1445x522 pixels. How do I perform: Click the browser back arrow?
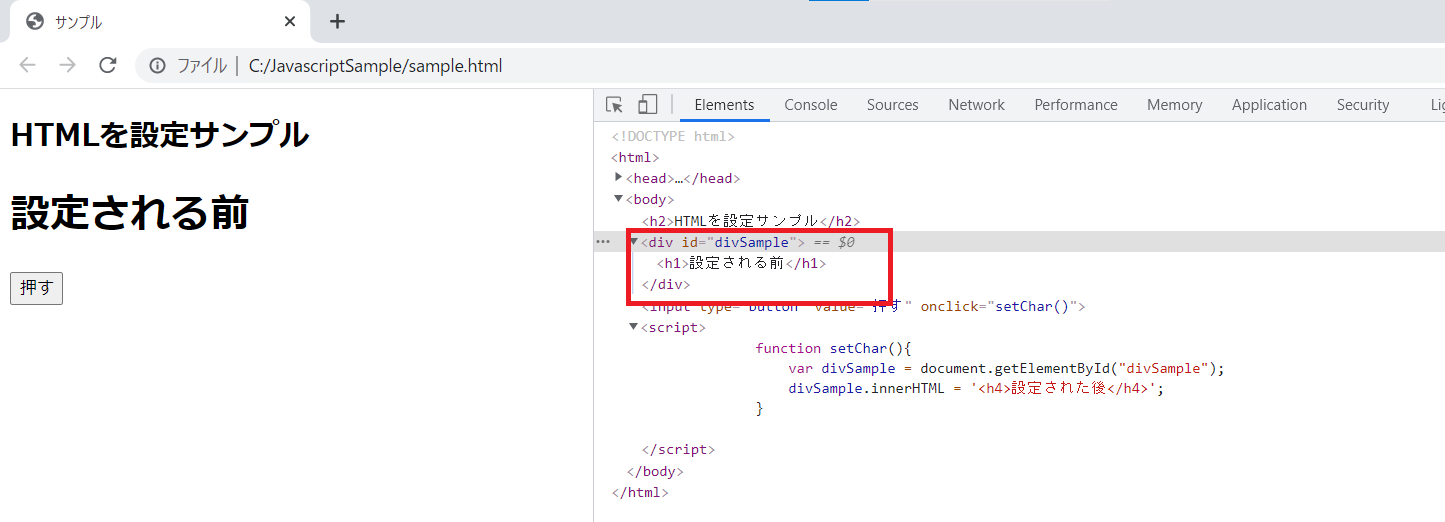(x=28, y=66)
